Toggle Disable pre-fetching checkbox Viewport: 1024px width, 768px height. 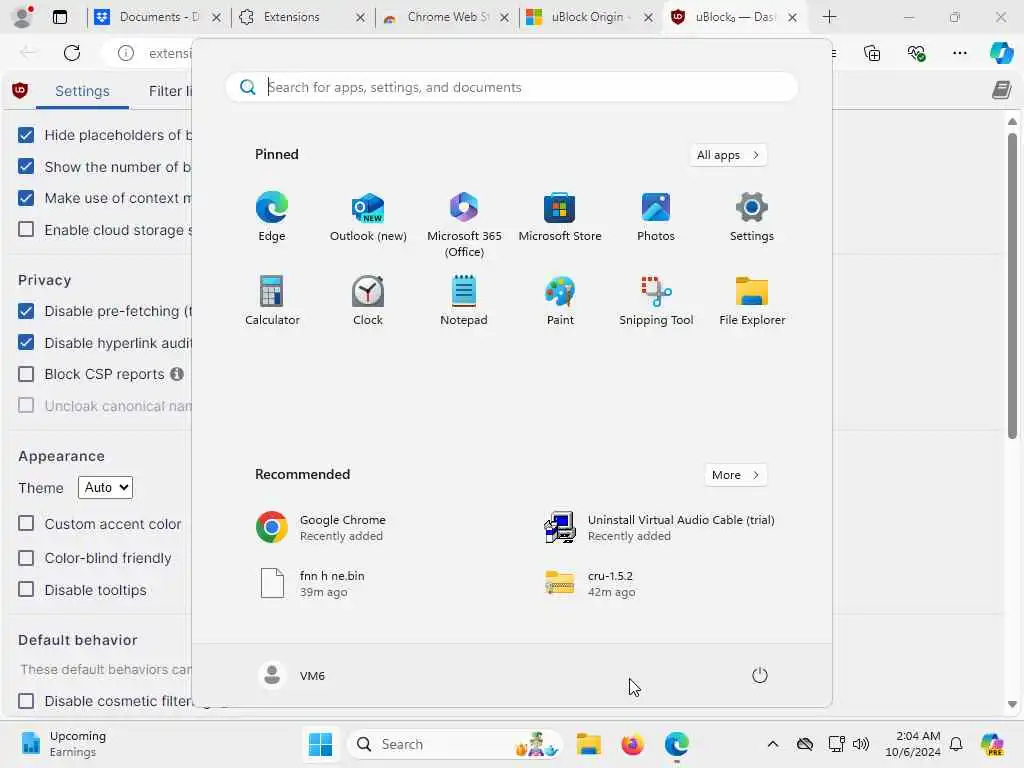[x=26, y=311]
